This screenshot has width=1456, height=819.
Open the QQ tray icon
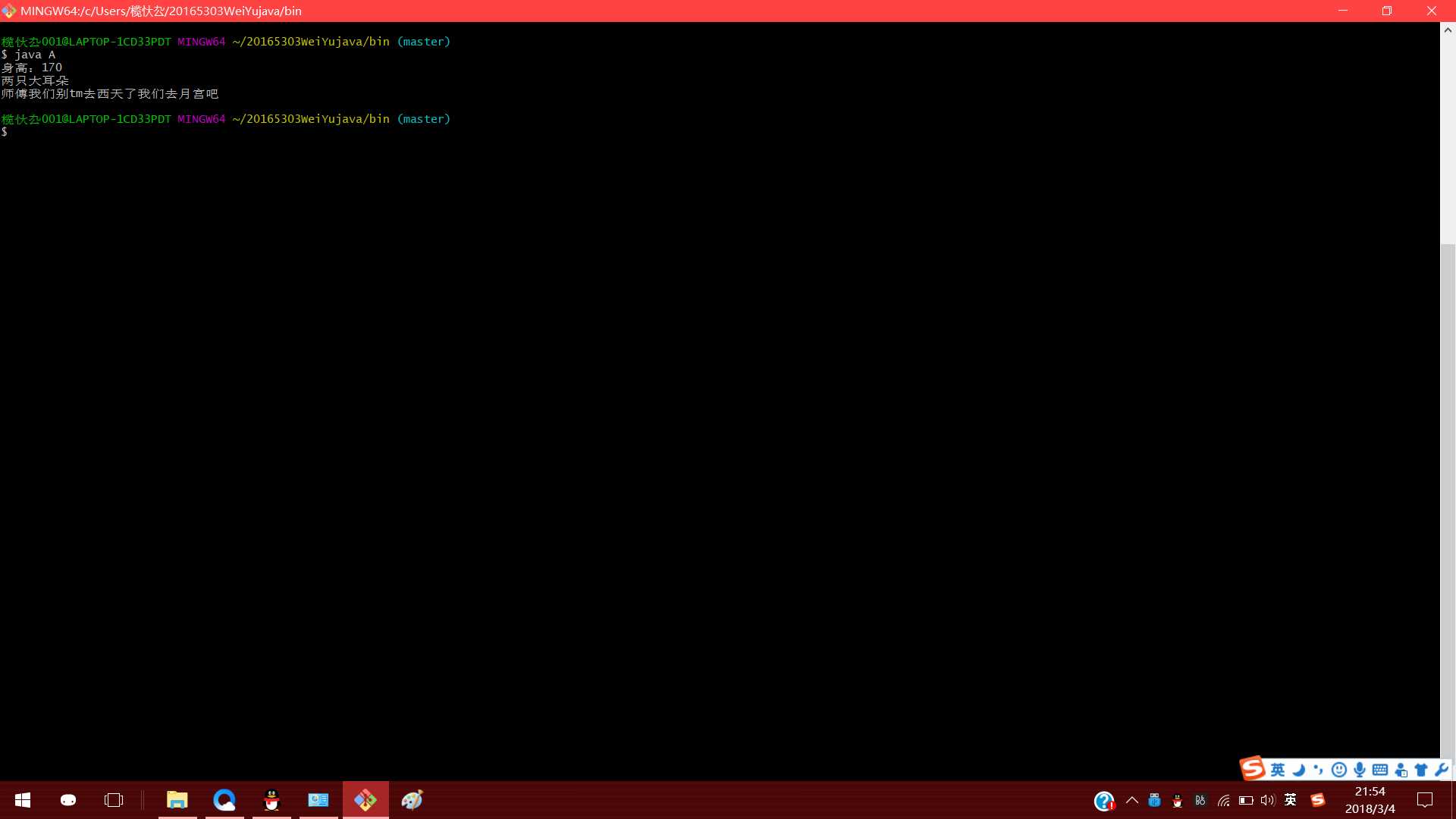tap(1177, 800)
